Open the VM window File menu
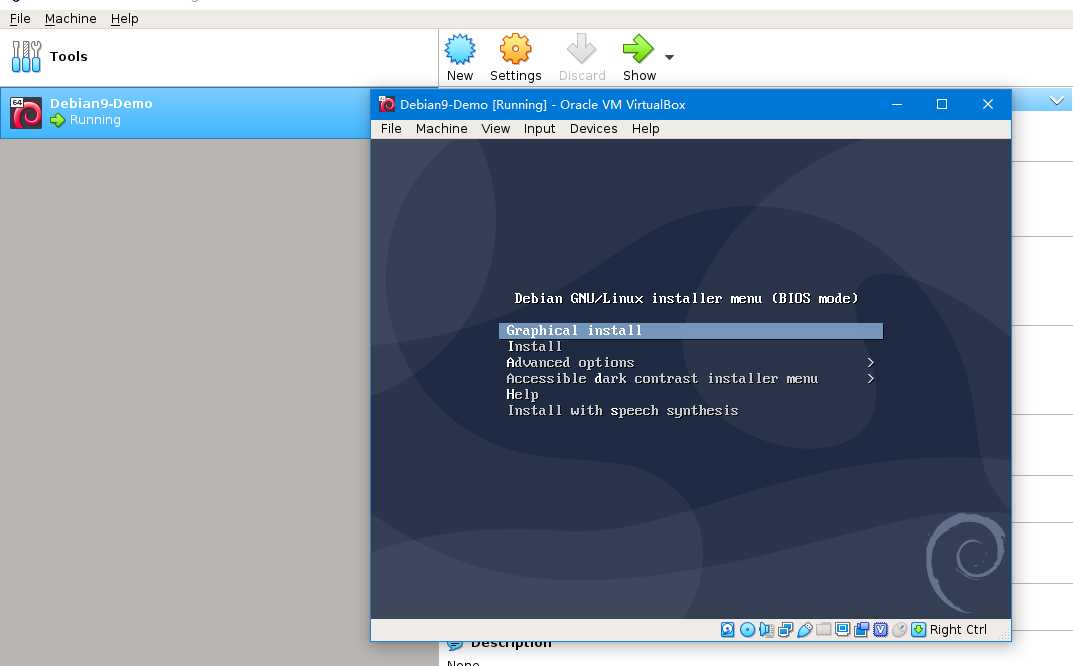 click(x=391, y=129)
